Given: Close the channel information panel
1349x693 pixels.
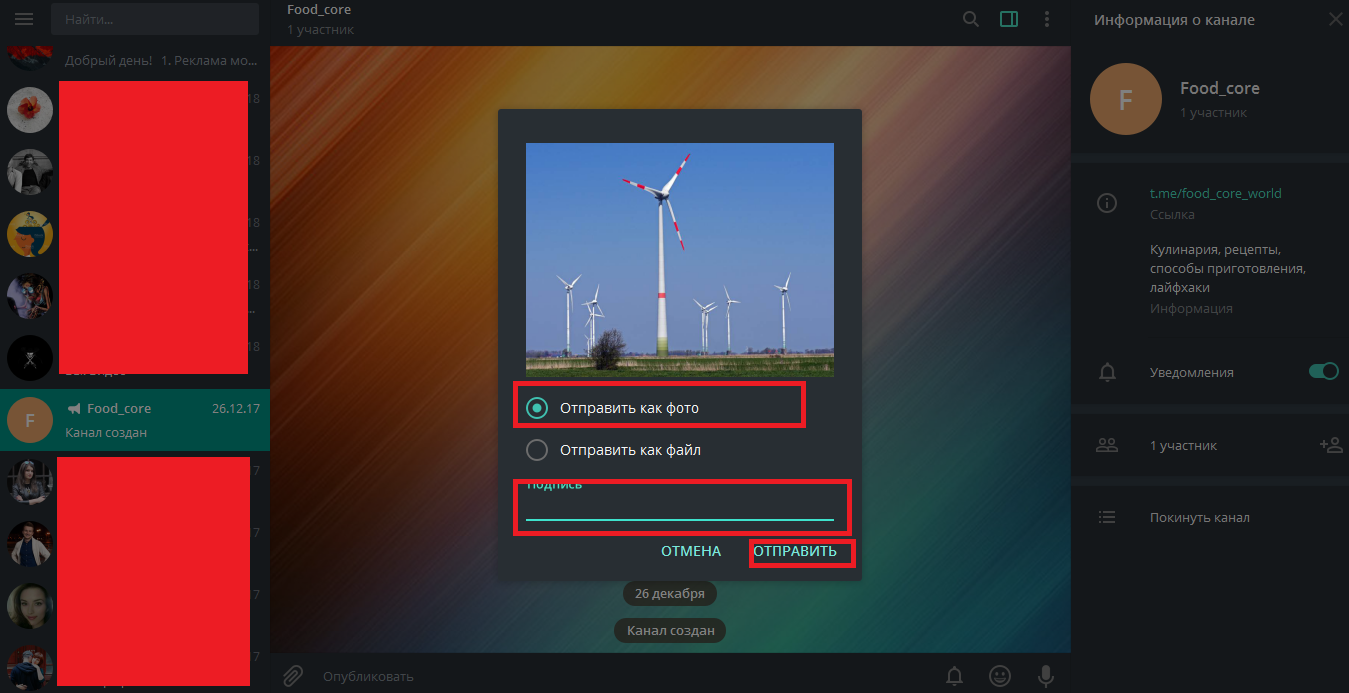Looking at the screenshot, I should [x=1335, y=19].
